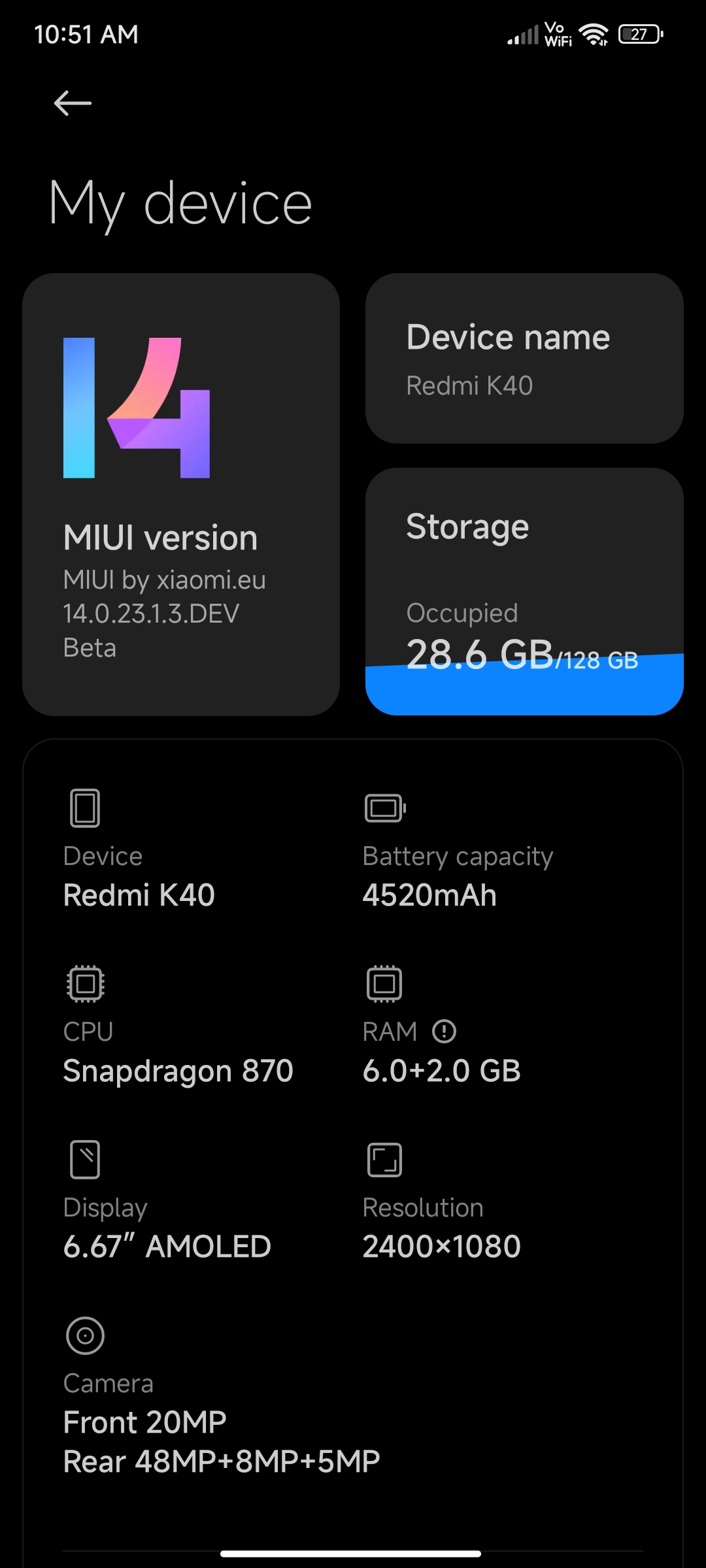Tap the MIUI 14 logo
This screenshot has height=1568, width=706.
[x=137, y=408]
